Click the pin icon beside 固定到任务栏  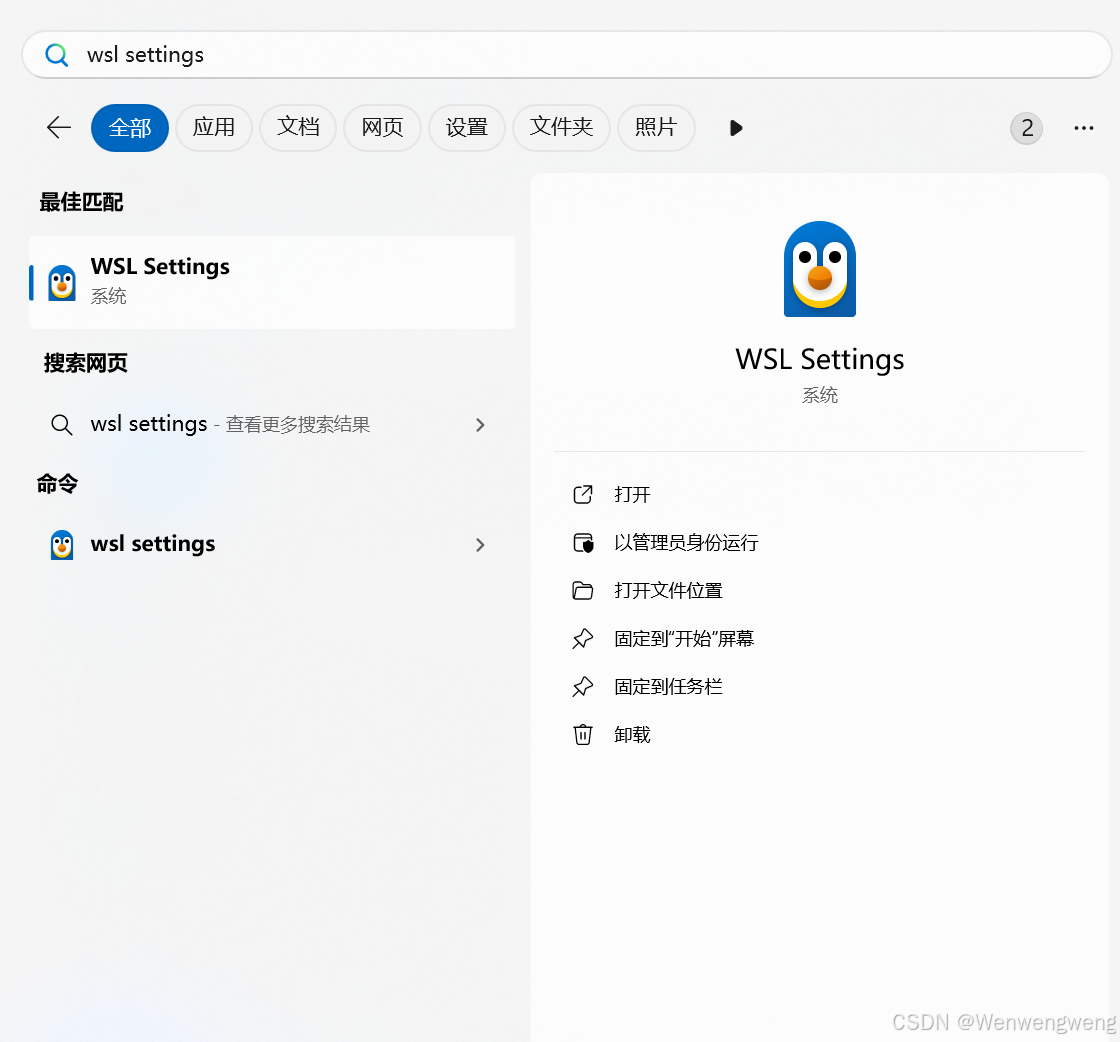point(583,686)
